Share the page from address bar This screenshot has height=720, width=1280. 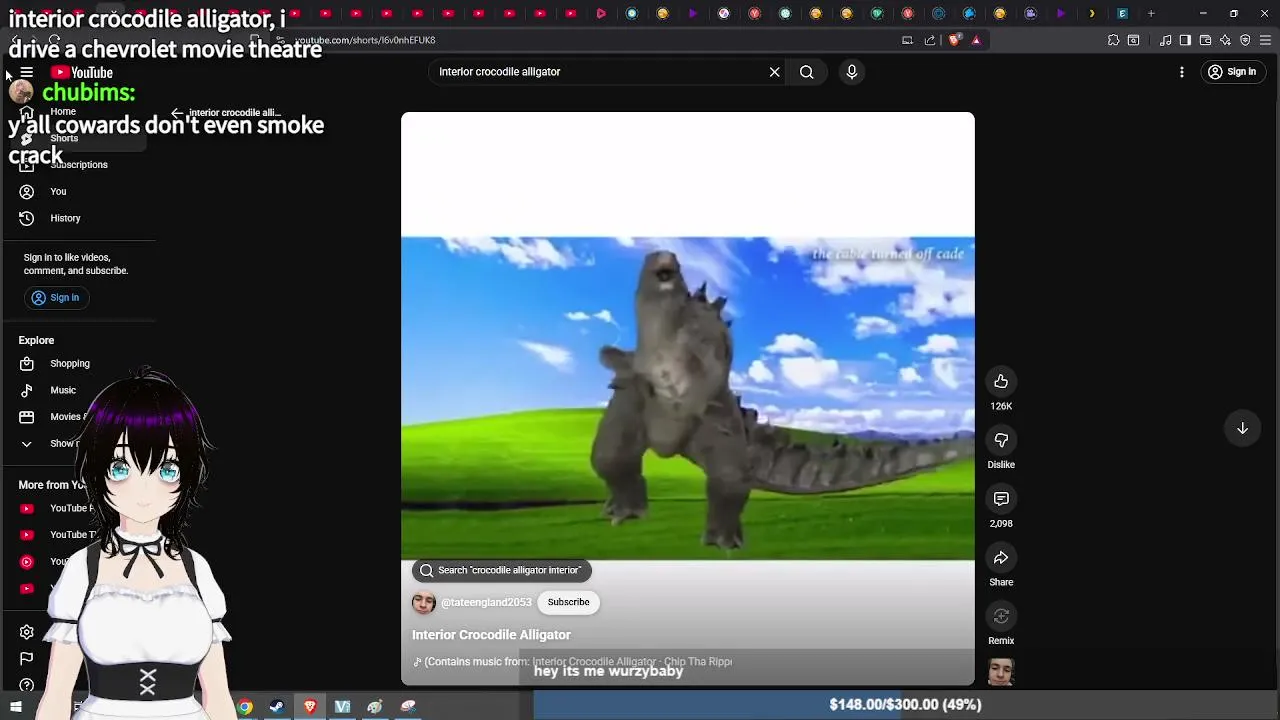pos(930,40)
